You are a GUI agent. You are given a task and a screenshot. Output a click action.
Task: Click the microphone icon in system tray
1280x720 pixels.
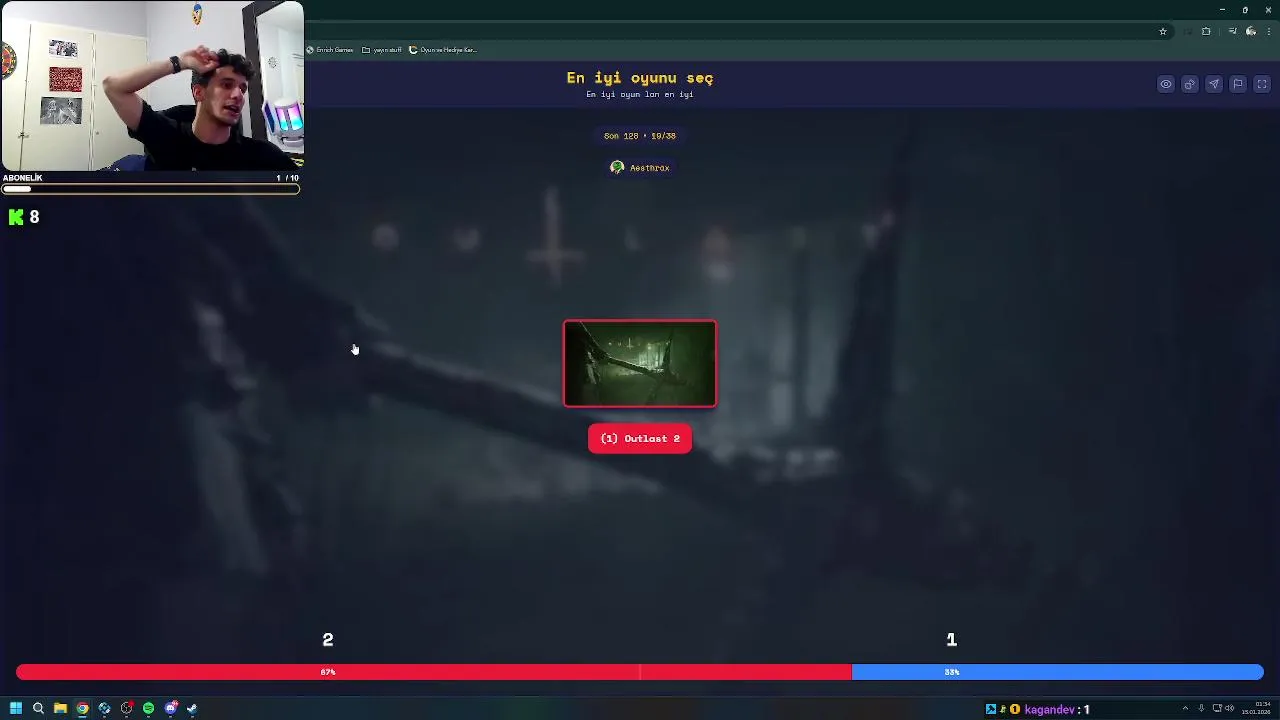point(1201,709)
